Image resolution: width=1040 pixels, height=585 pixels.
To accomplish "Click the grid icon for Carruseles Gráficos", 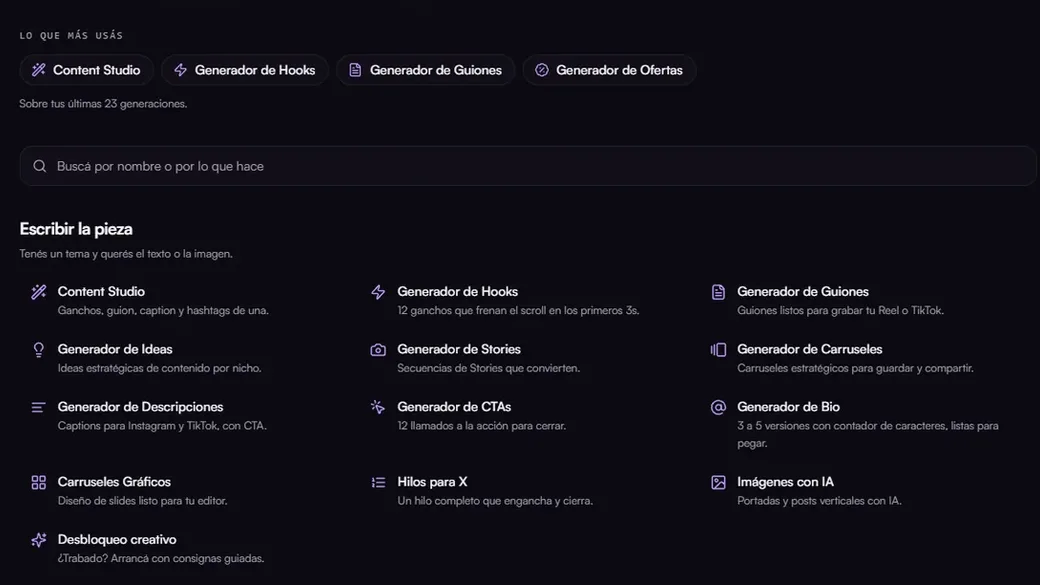I will pos(38,482).
